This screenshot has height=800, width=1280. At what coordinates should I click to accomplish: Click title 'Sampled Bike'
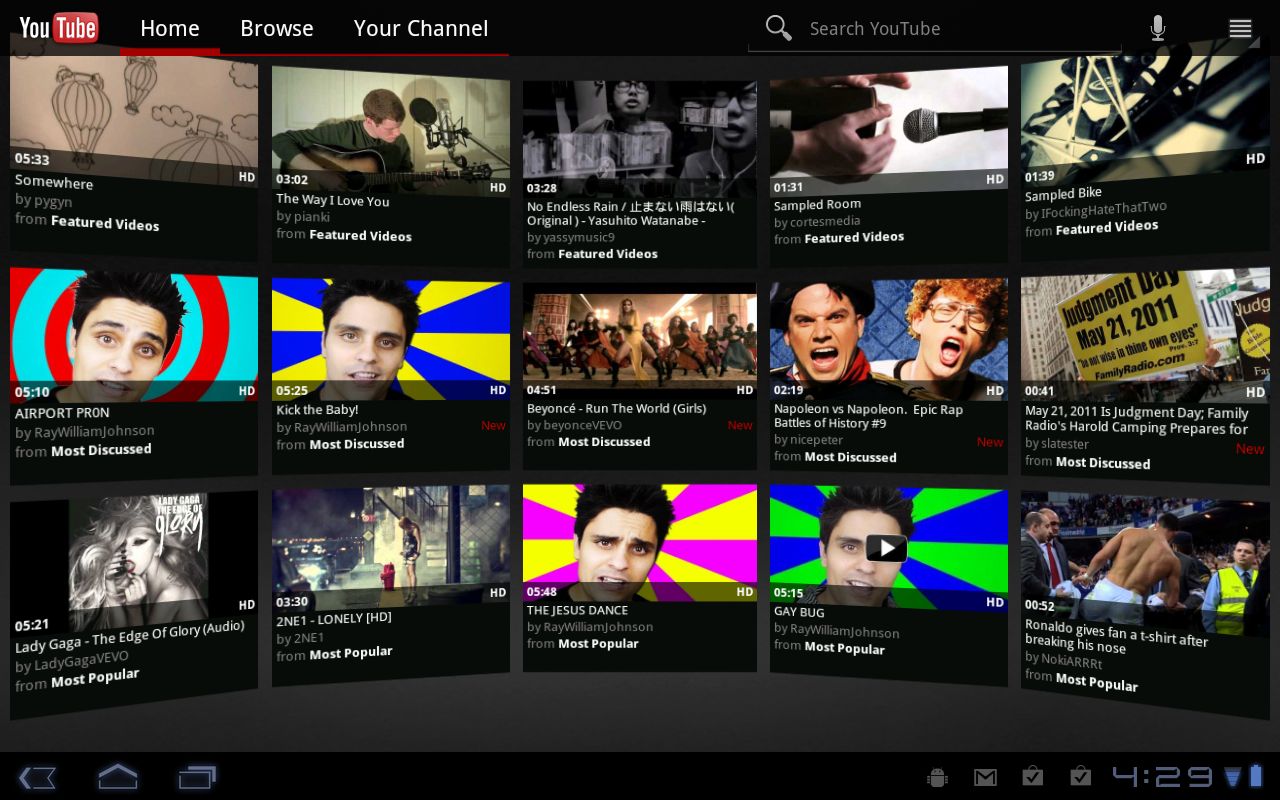coord(1063,194)
